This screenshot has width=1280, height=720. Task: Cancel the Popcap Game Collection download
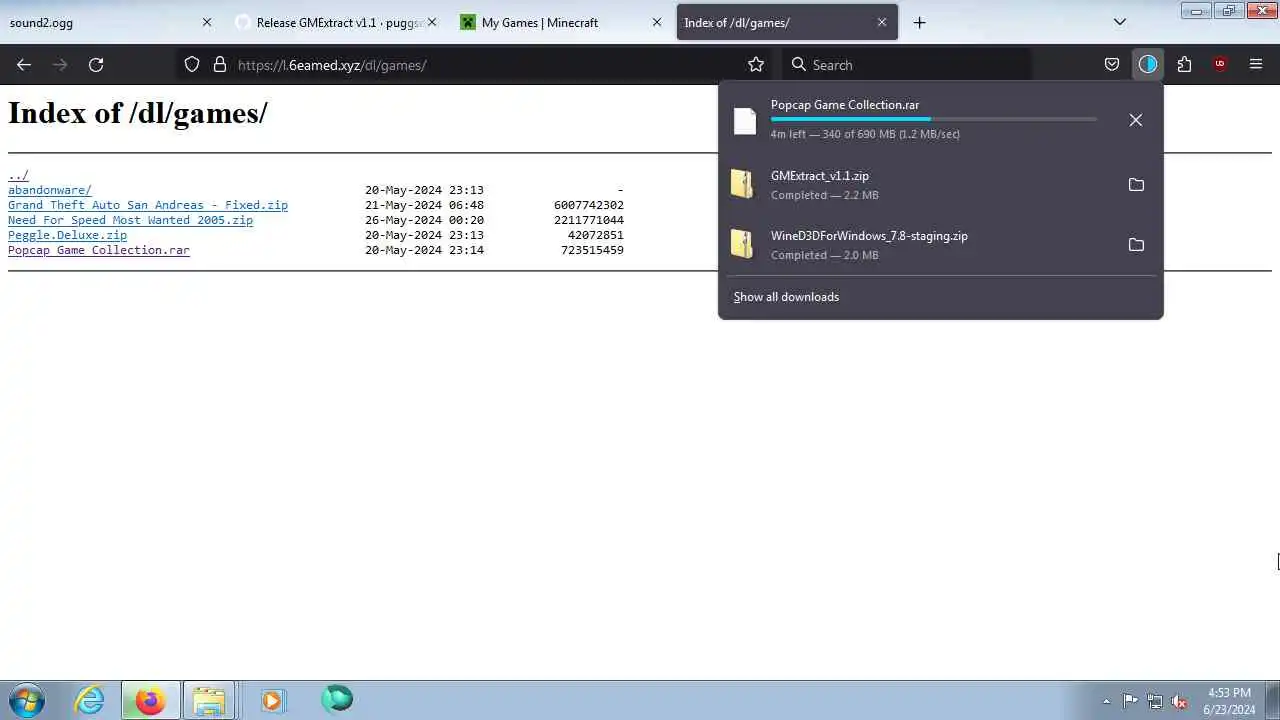point(1136,120)
